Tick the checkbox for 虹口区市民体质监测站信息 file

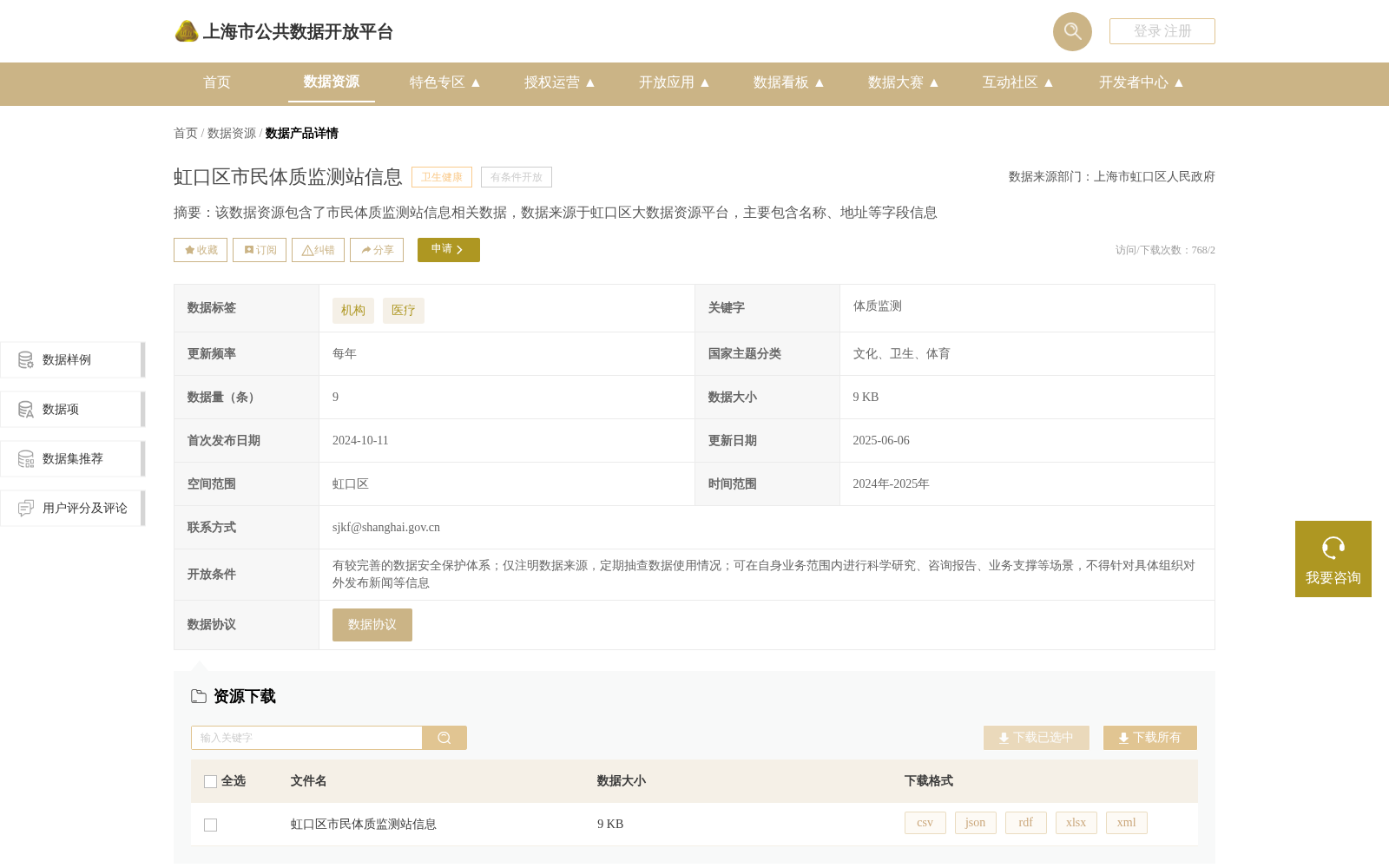210,825
